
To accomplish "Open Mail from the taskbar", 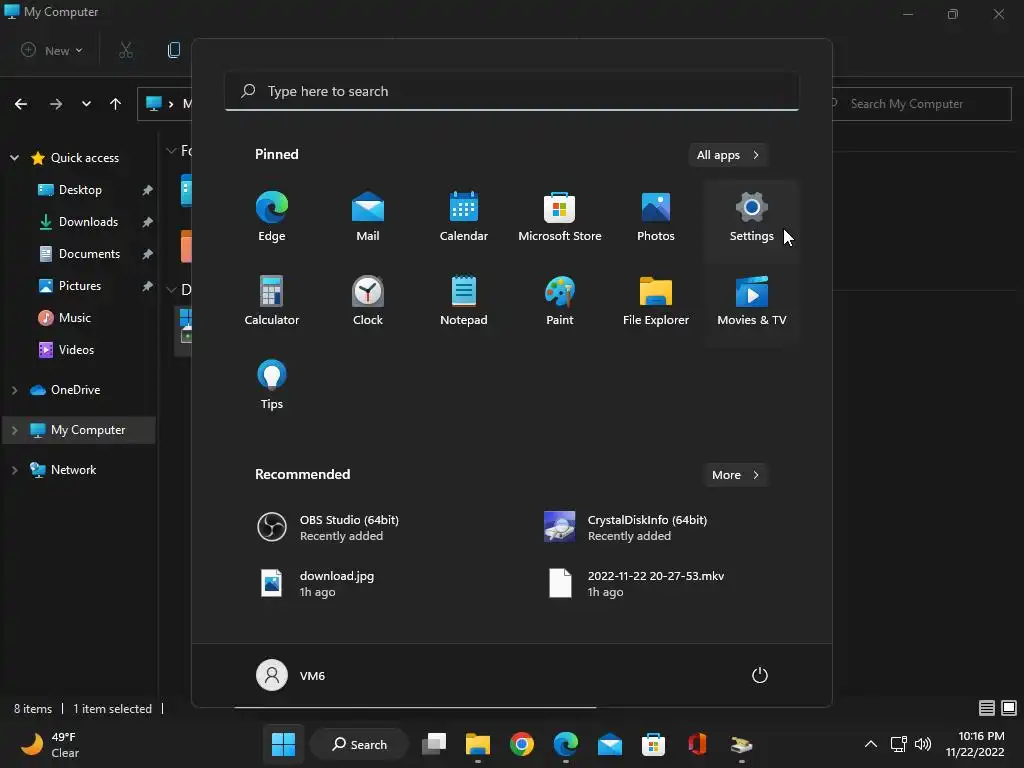I will coord(610,744).
